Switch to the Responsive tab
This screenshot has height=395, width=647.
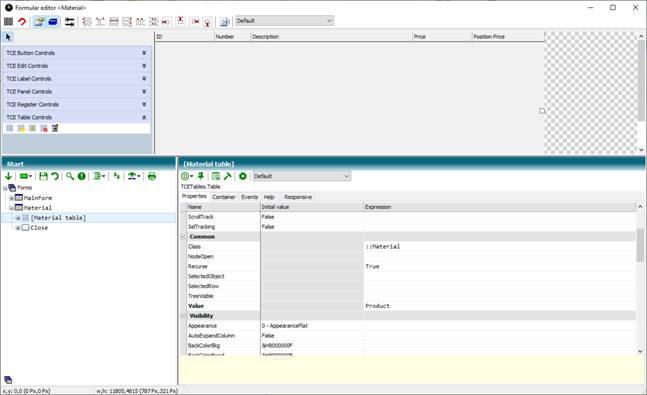pyautogui.click(x=298, y=197)
